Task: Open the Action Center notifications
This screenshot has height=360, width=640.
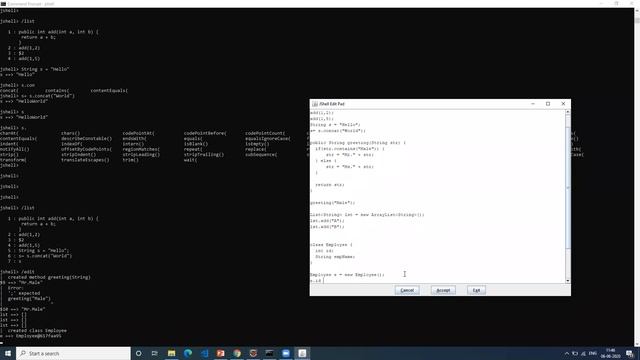Action: [x=630, y=353]
